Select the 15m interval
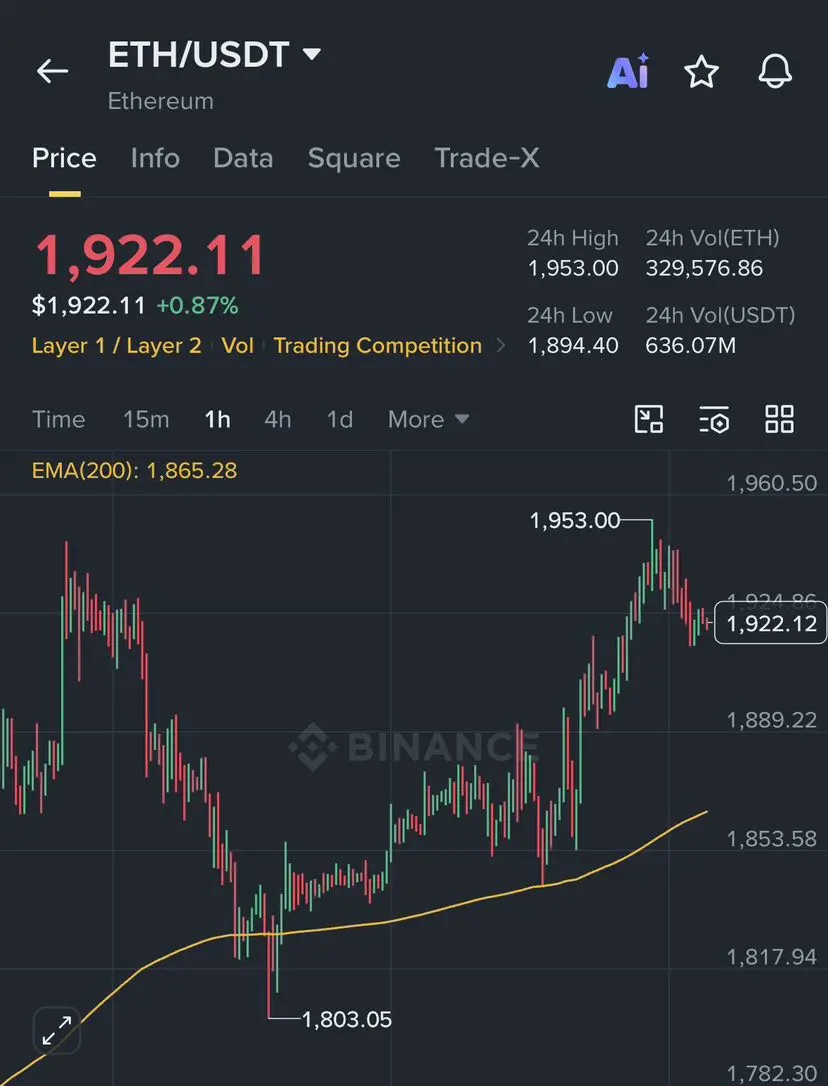This screenshot has height=1086, width=828. (x=146, y=419)
